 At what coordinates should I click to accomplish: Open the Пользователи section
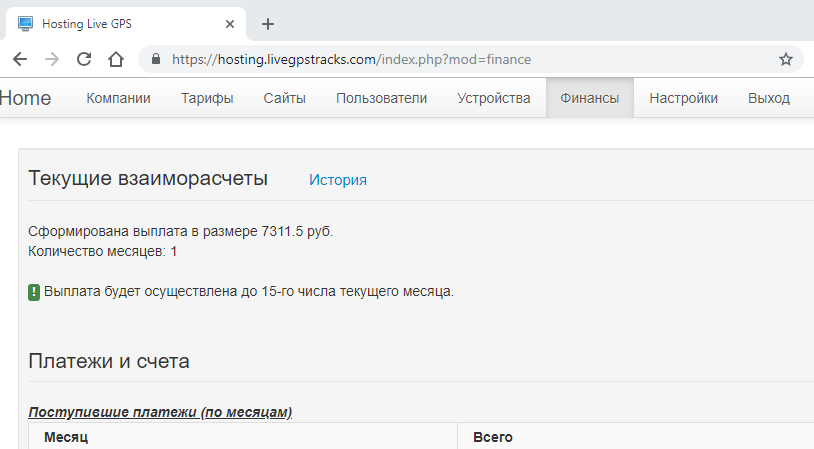(x=381, y=98)
